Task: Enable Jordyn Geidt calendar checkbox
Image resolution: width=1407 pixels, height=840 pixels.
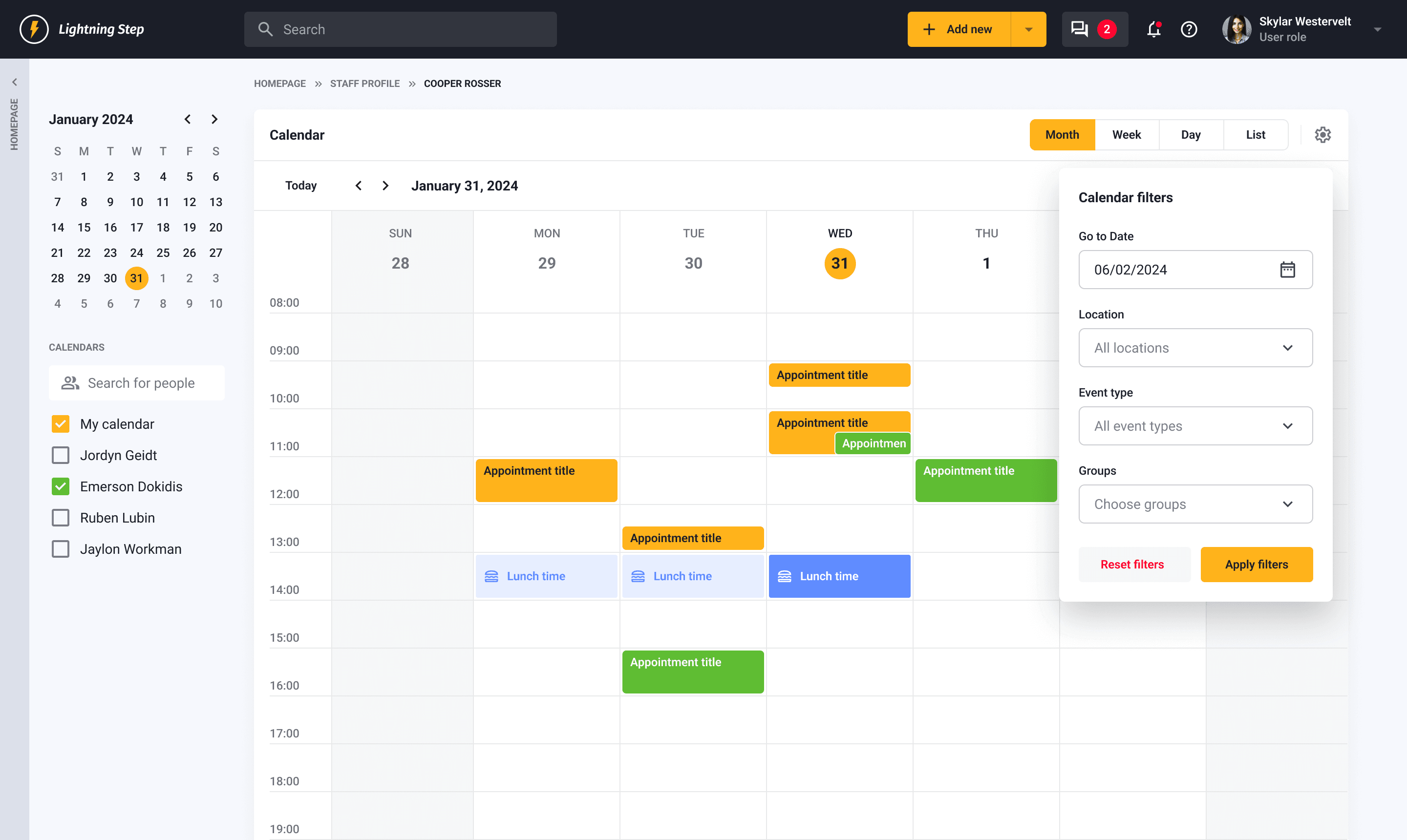Action: (x=61, y=455)
